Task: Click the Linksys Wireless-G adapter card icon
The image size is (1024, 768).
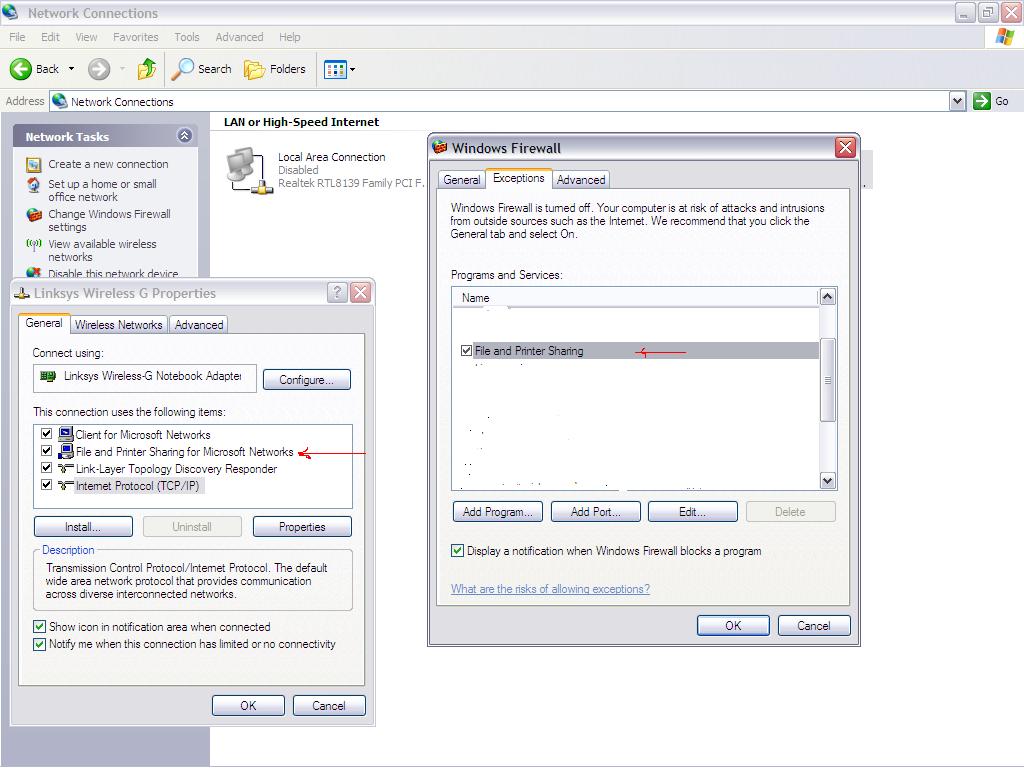Action: (48, 376)
